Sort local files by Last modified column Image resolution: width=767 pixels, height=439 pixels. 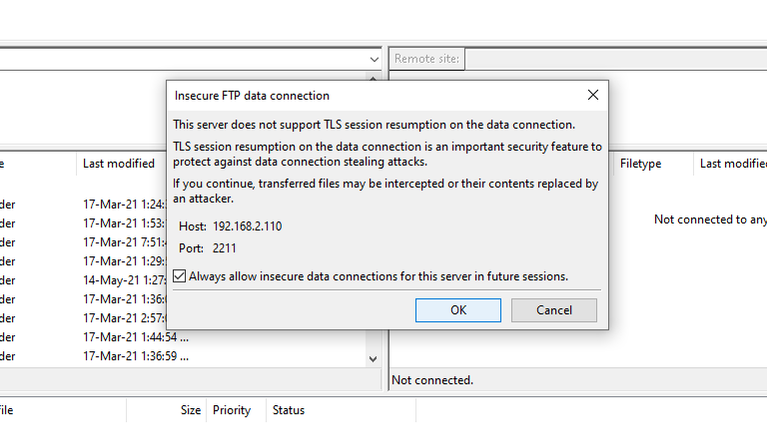pyautogui.click(x=119, y=163)
